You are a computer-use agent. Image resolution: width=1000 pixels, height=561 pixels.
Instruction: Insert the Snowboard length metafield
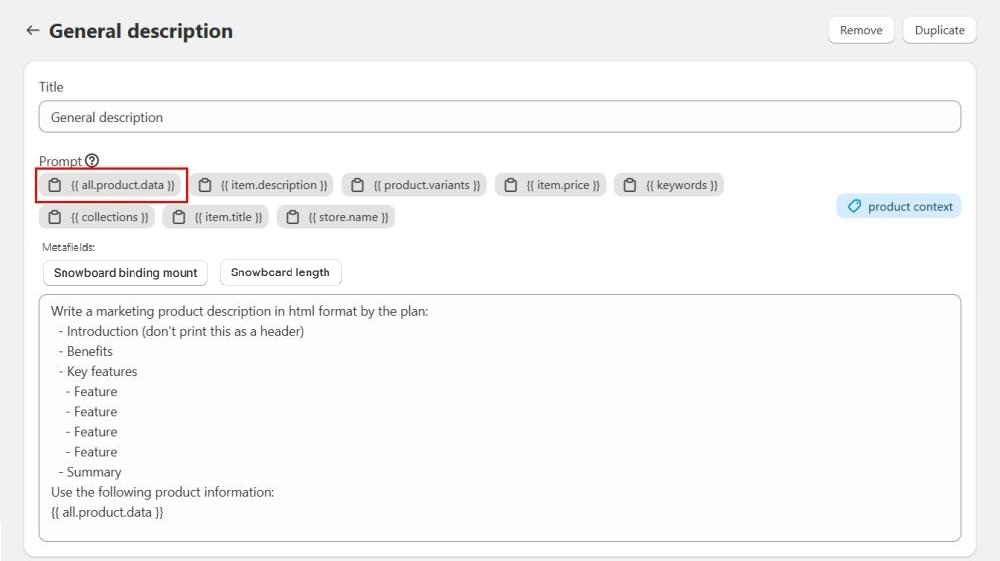[280, 272]
